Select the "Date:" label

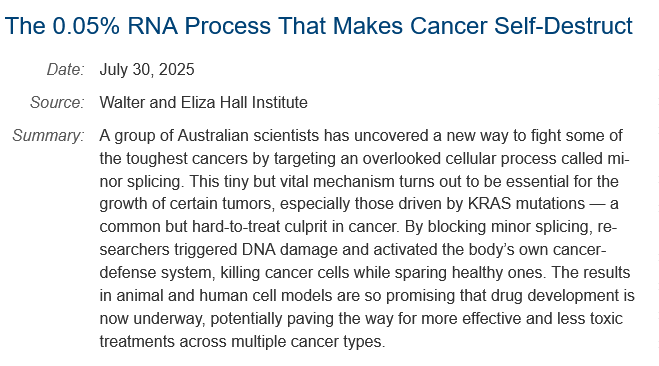pyautogui.click(x=66, y=69)
